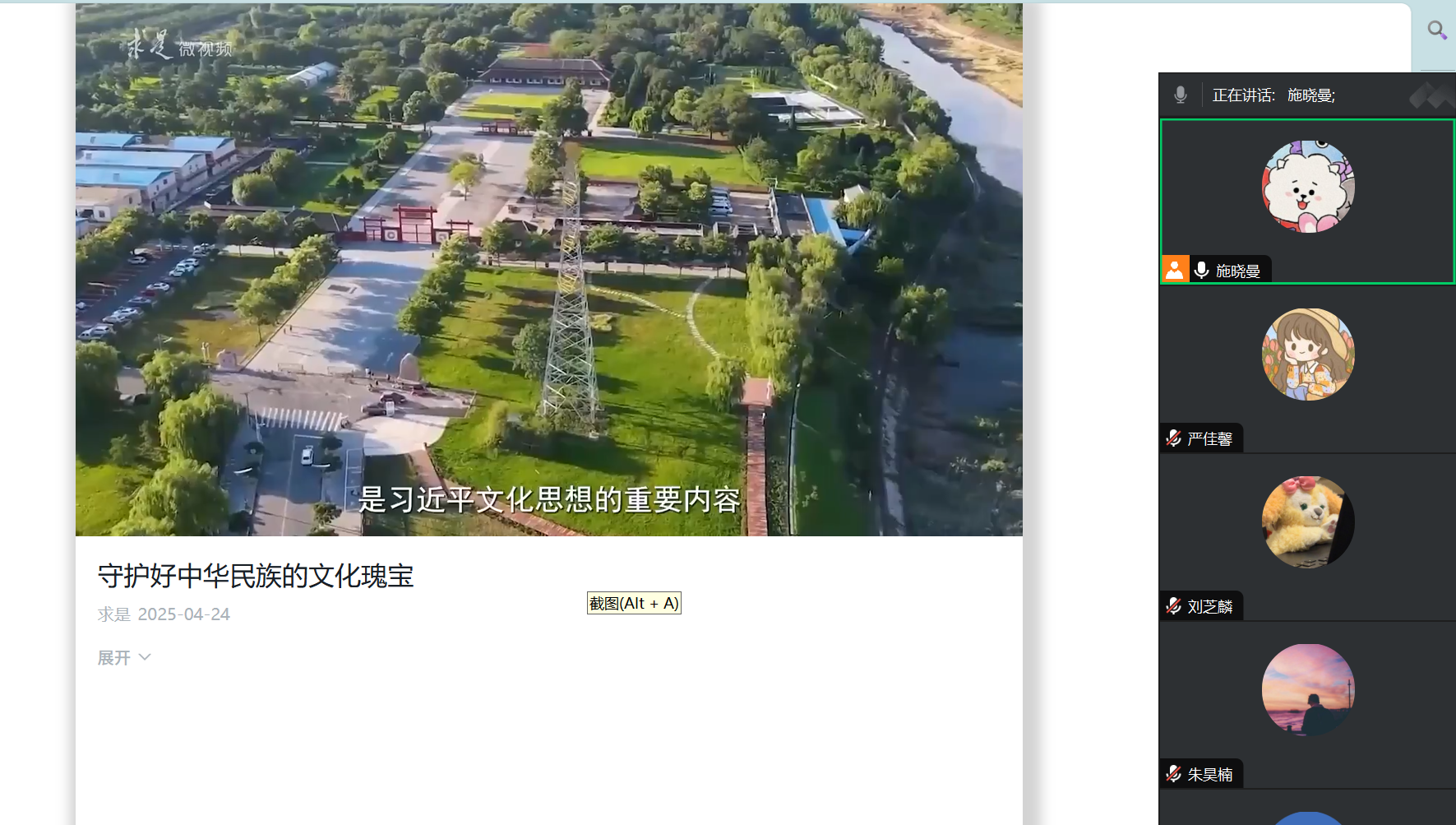Select 朱昊楠's sunset avatar

click(1307, 690)
